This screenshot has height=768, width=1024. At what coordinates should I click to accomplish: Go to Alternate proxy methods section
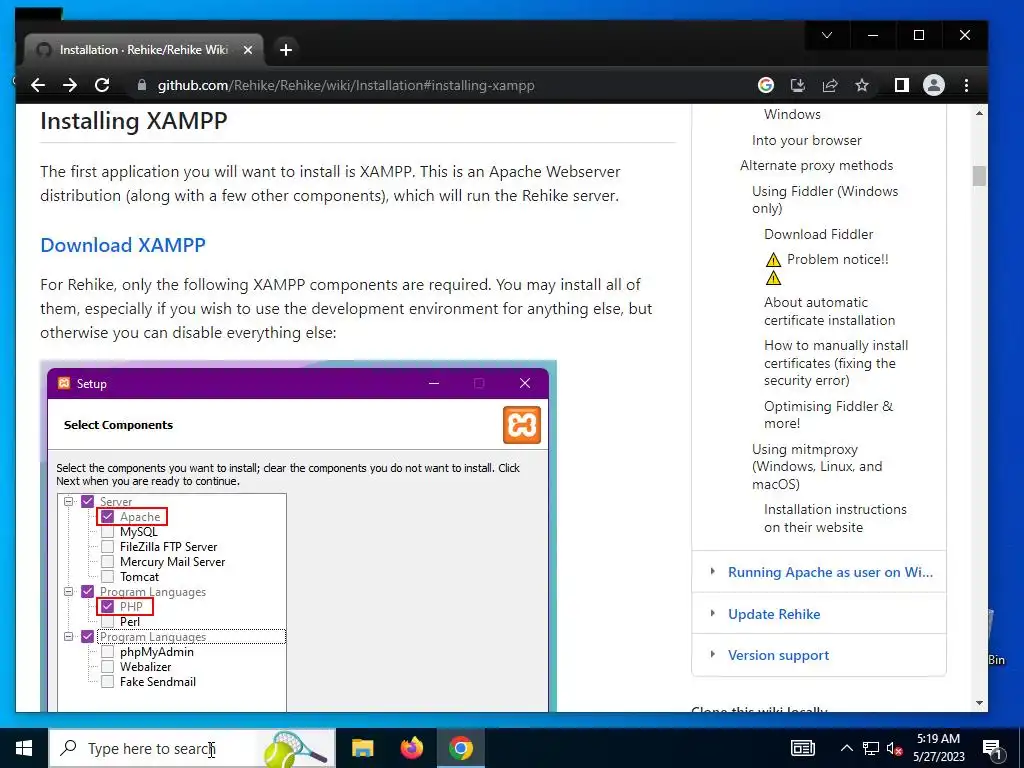point(816,165)
